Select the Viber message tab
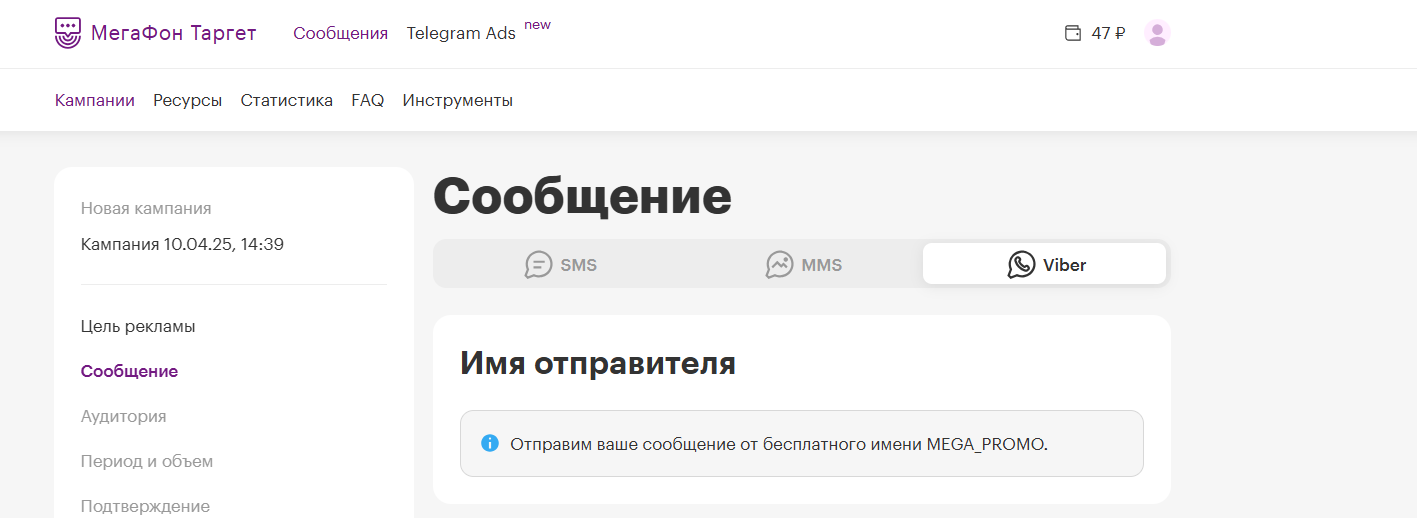 pos(1044,264)
